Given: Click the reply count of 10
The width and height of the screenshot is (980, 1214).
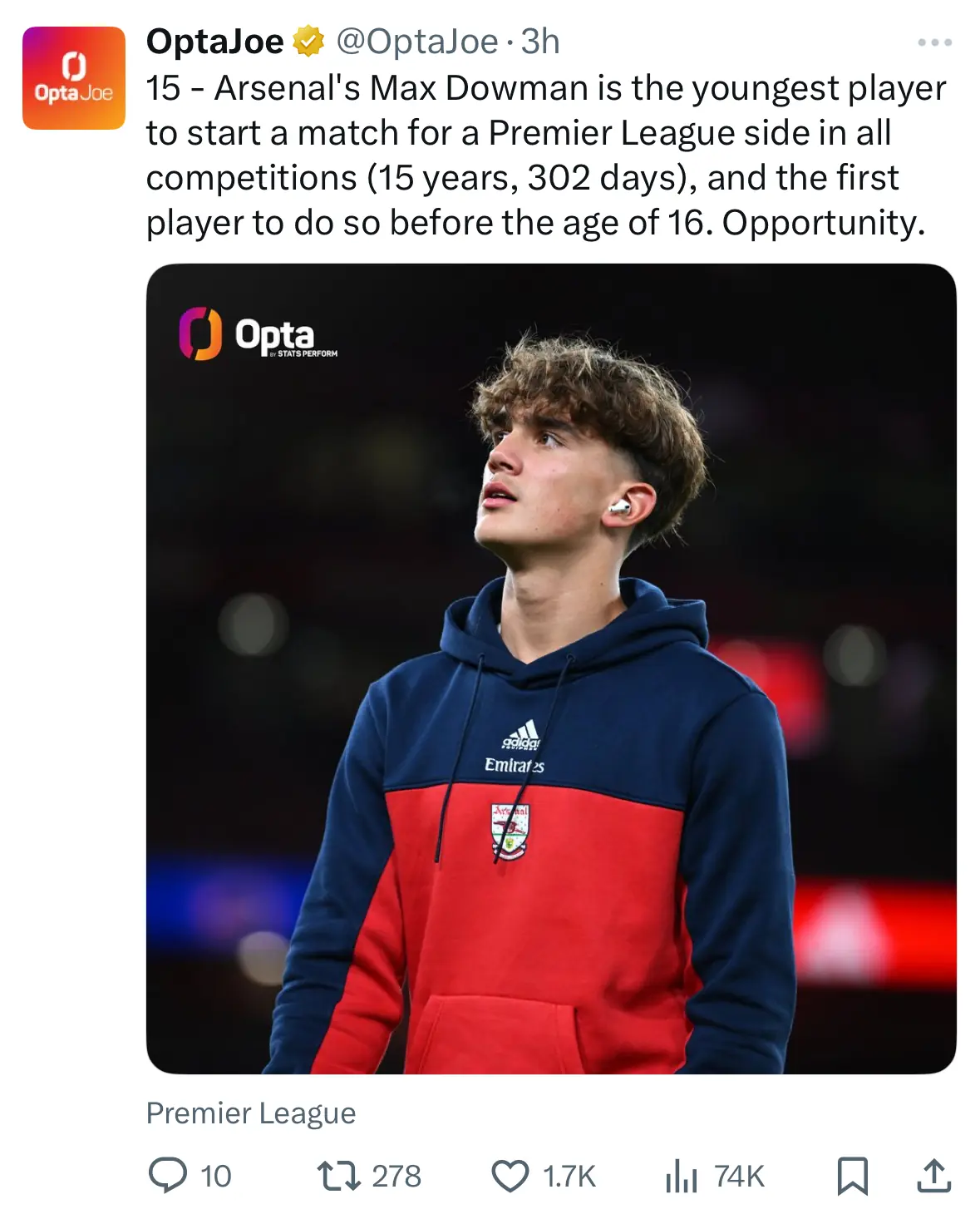Looking at the screenshot, I should pos(216,1177).
